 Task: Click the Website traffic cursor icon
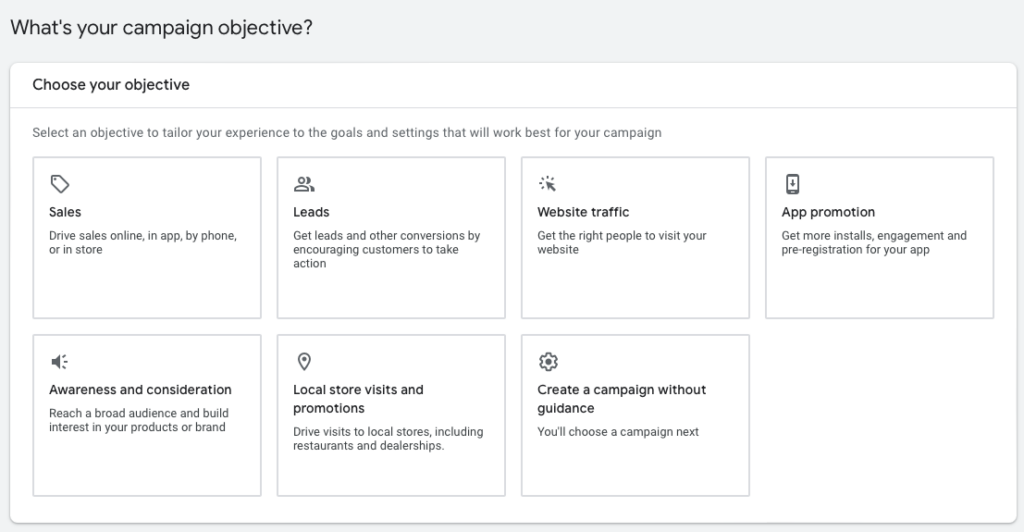click(547, 184)
